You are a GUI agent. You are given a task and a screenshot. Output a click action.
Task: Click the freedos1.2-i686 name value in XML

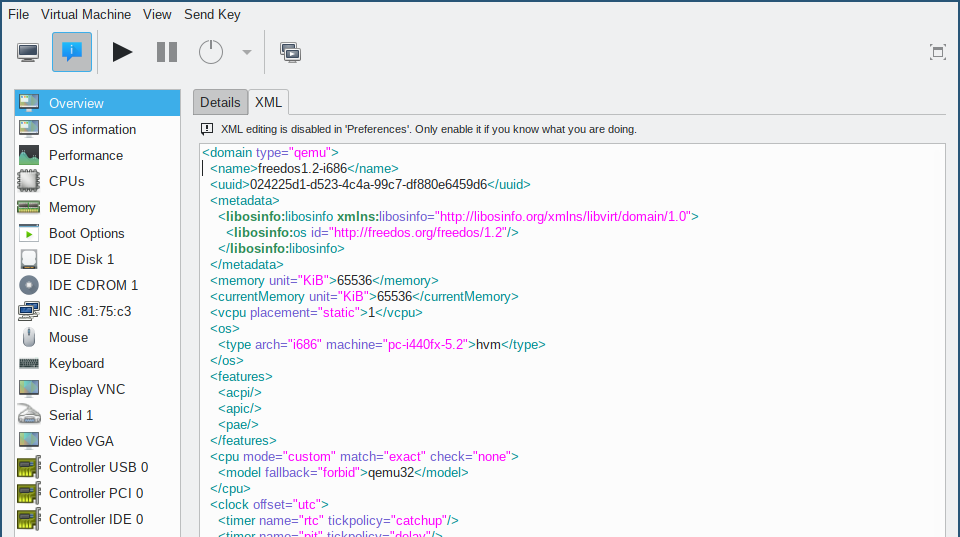point(302,168)
